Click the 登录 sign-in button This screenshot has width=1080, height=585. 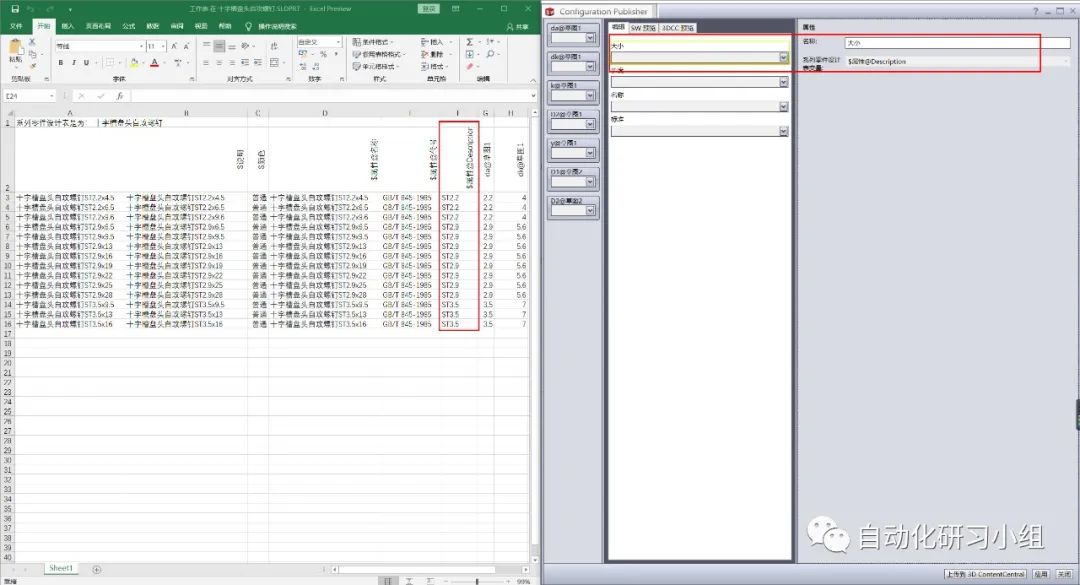click(428, 9)
